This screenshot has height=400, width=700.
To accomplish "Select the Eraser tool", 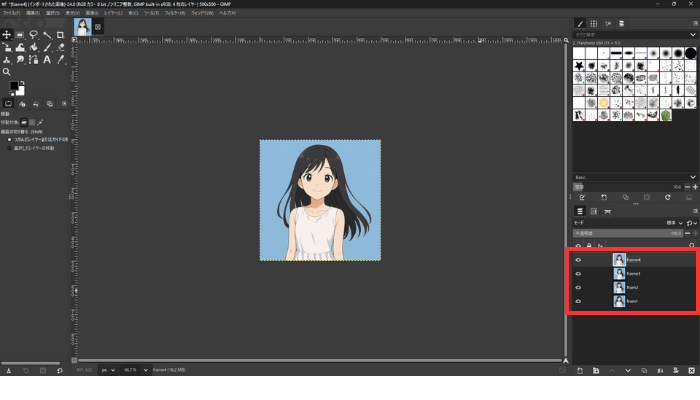I will 60,47.
